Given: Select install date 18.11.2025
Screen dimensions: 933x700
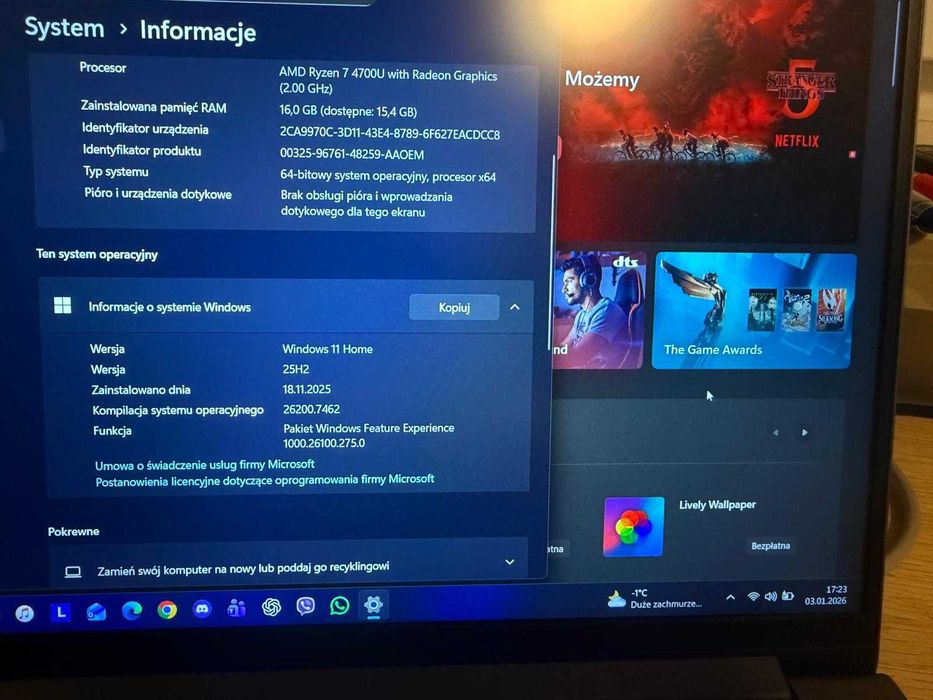Looking at the screenshot, I should click(x=306, y=389).
